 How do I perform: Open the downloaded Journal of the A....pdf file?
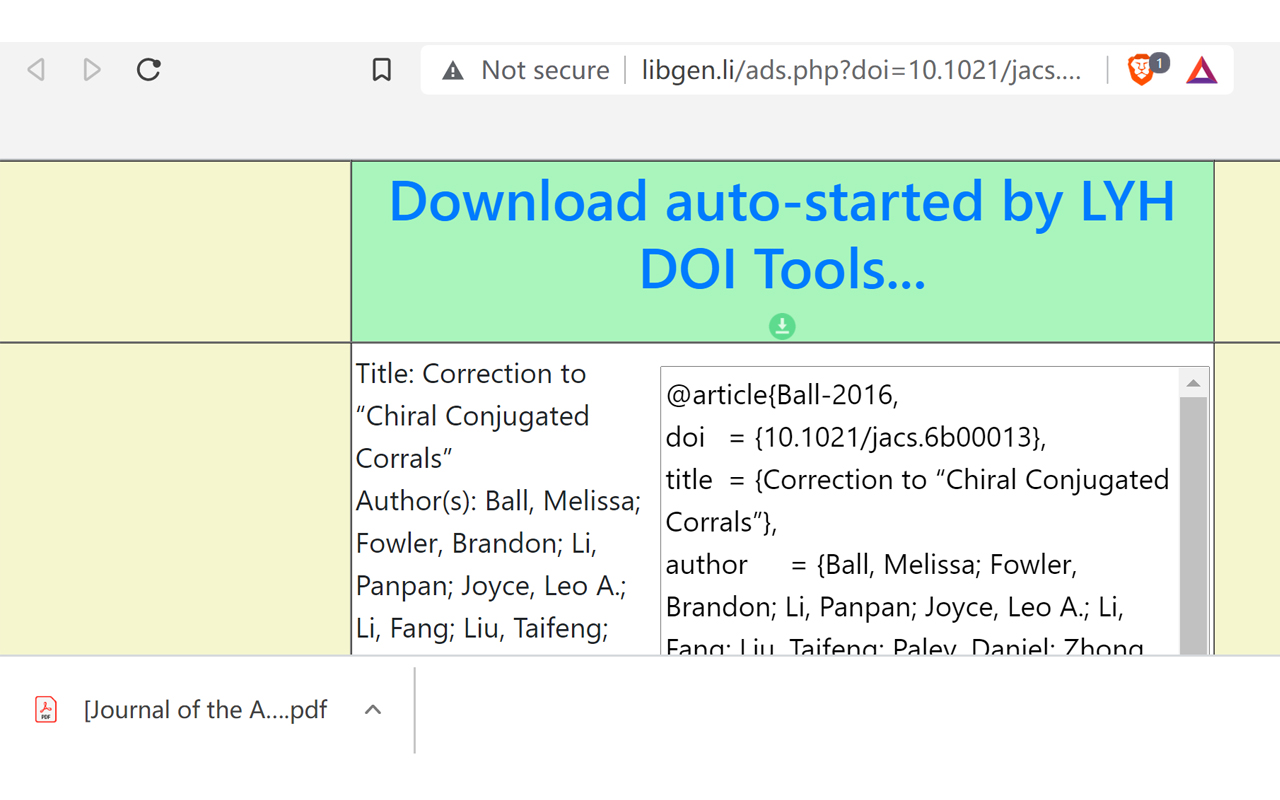205,710
